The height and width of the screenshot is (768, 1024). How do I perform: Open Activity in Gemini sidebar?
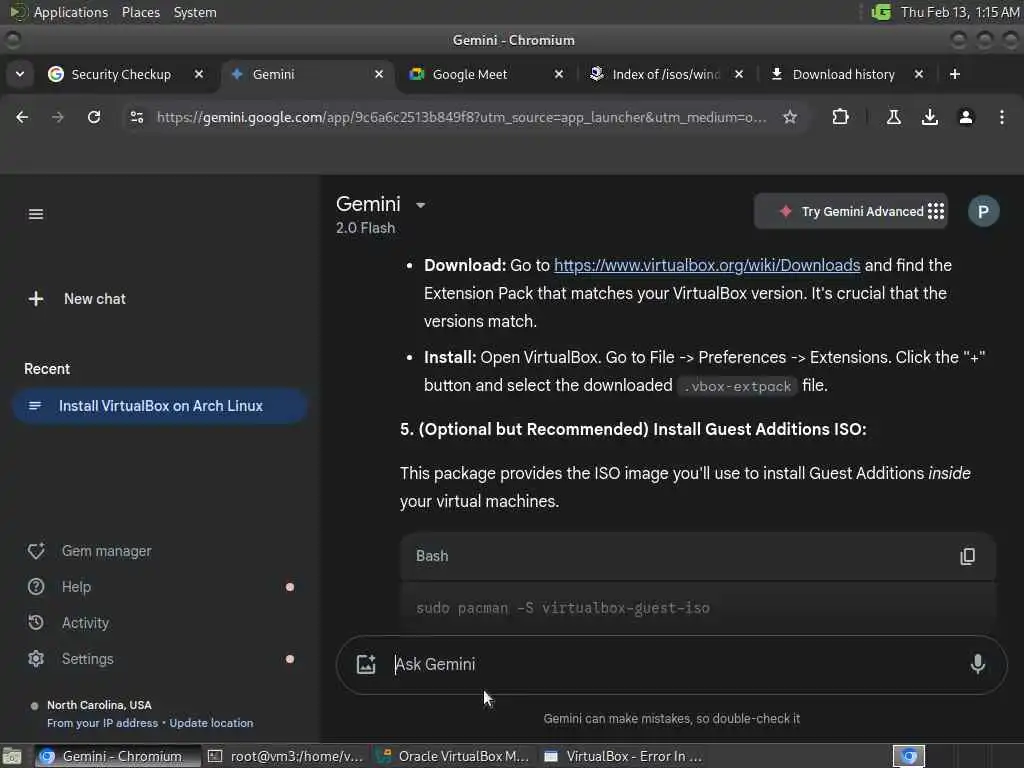[x=69, y=623]
